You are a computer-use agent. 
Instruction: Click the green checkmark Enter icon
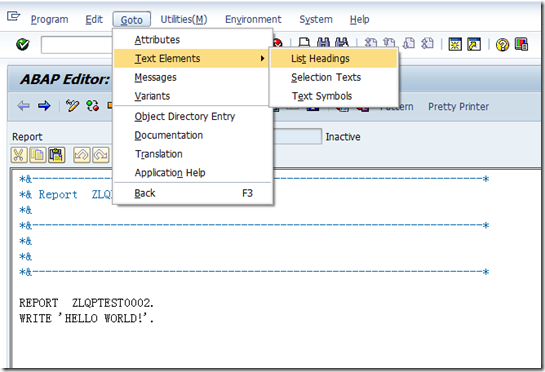(x=23, y=45)
